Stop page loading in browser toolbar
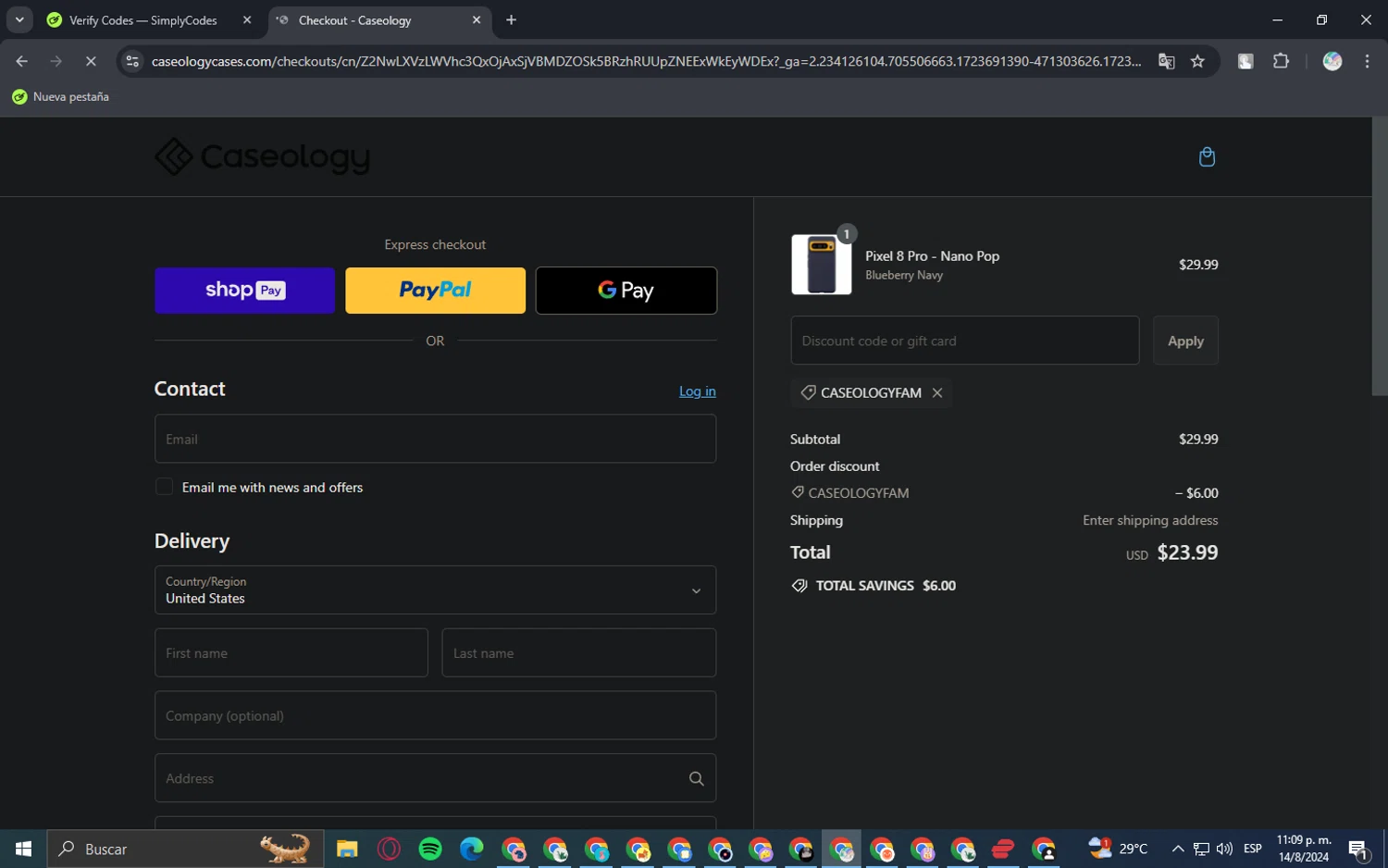 [x=91, y=61]
